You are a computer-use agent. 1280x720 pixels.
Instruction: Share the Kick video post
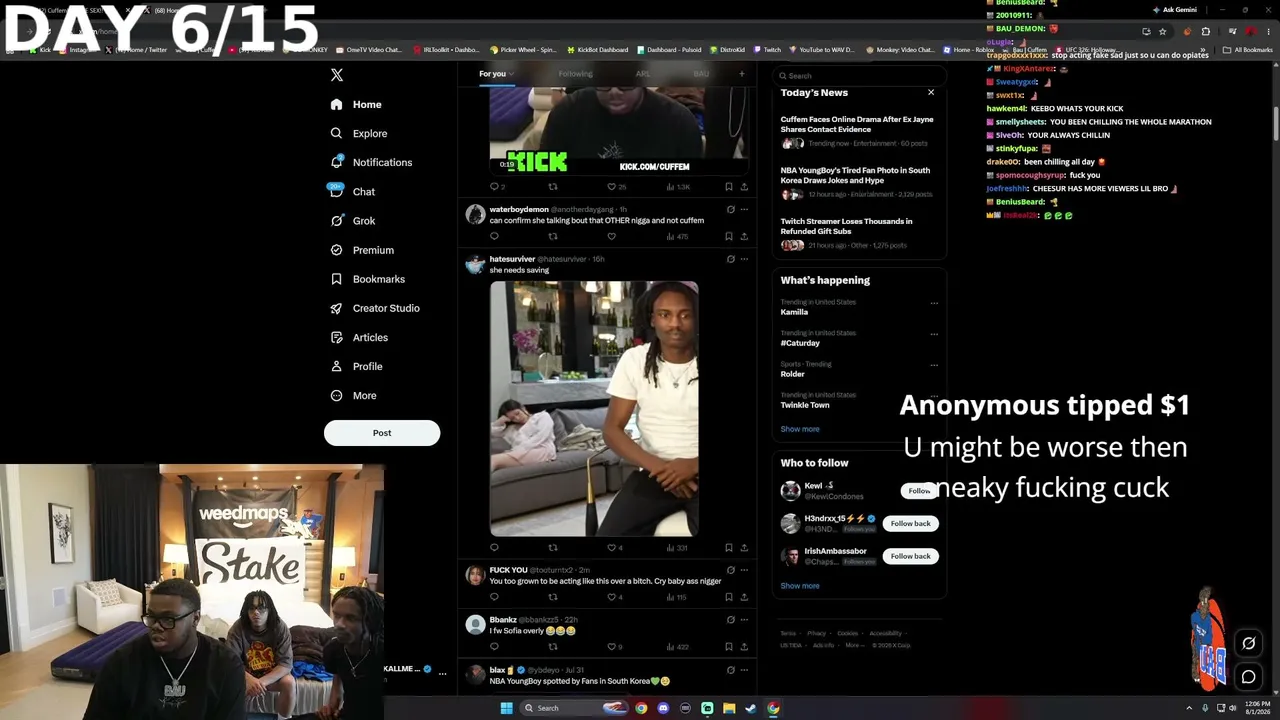tap(744, 187)
